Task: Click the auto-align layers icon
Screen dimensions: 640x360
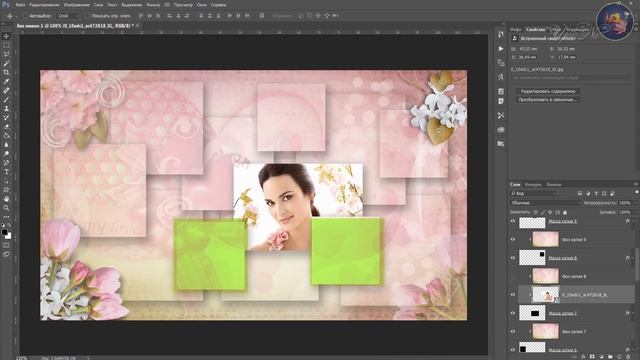Action: pos(262,16)
